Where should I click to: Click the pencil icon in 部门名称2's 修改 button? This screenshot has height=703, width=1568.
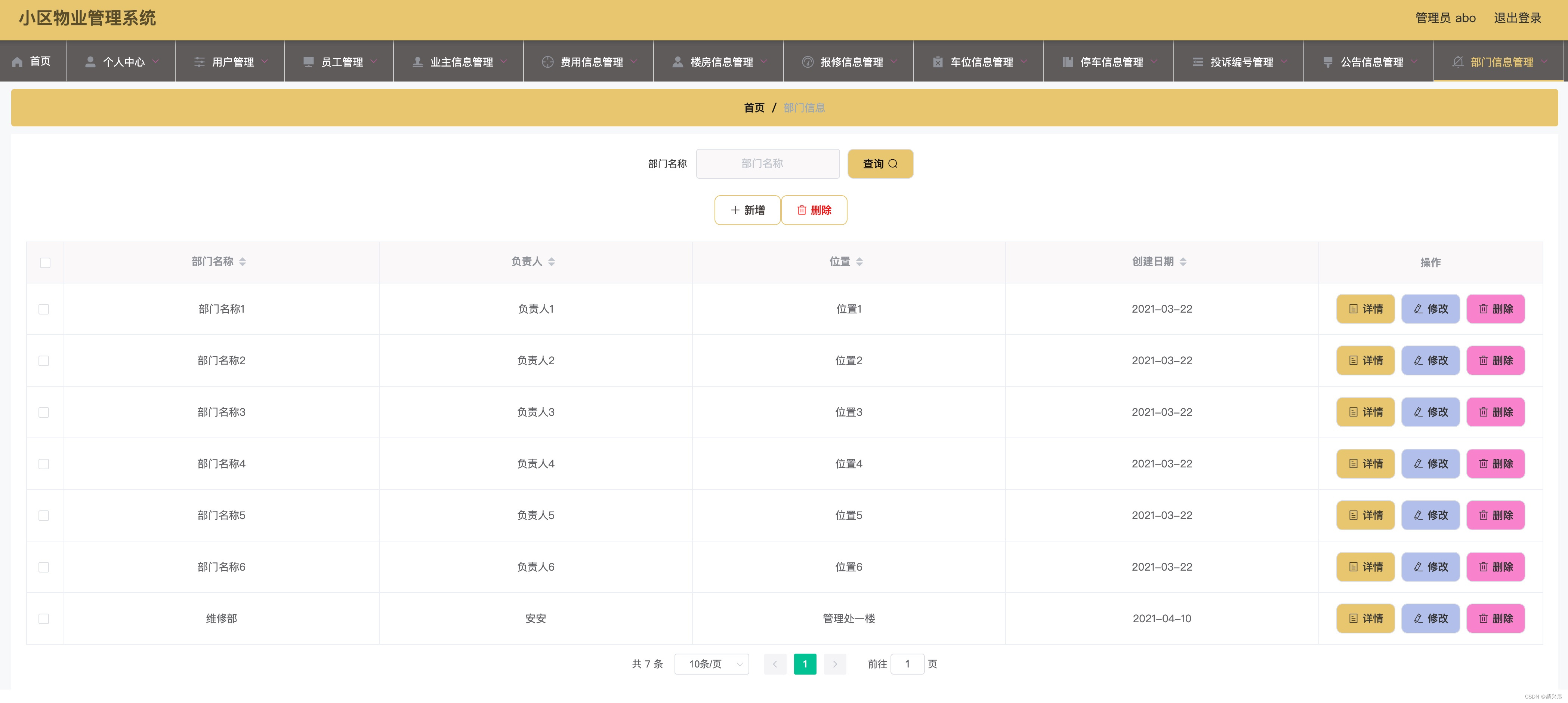[1418, 360]
